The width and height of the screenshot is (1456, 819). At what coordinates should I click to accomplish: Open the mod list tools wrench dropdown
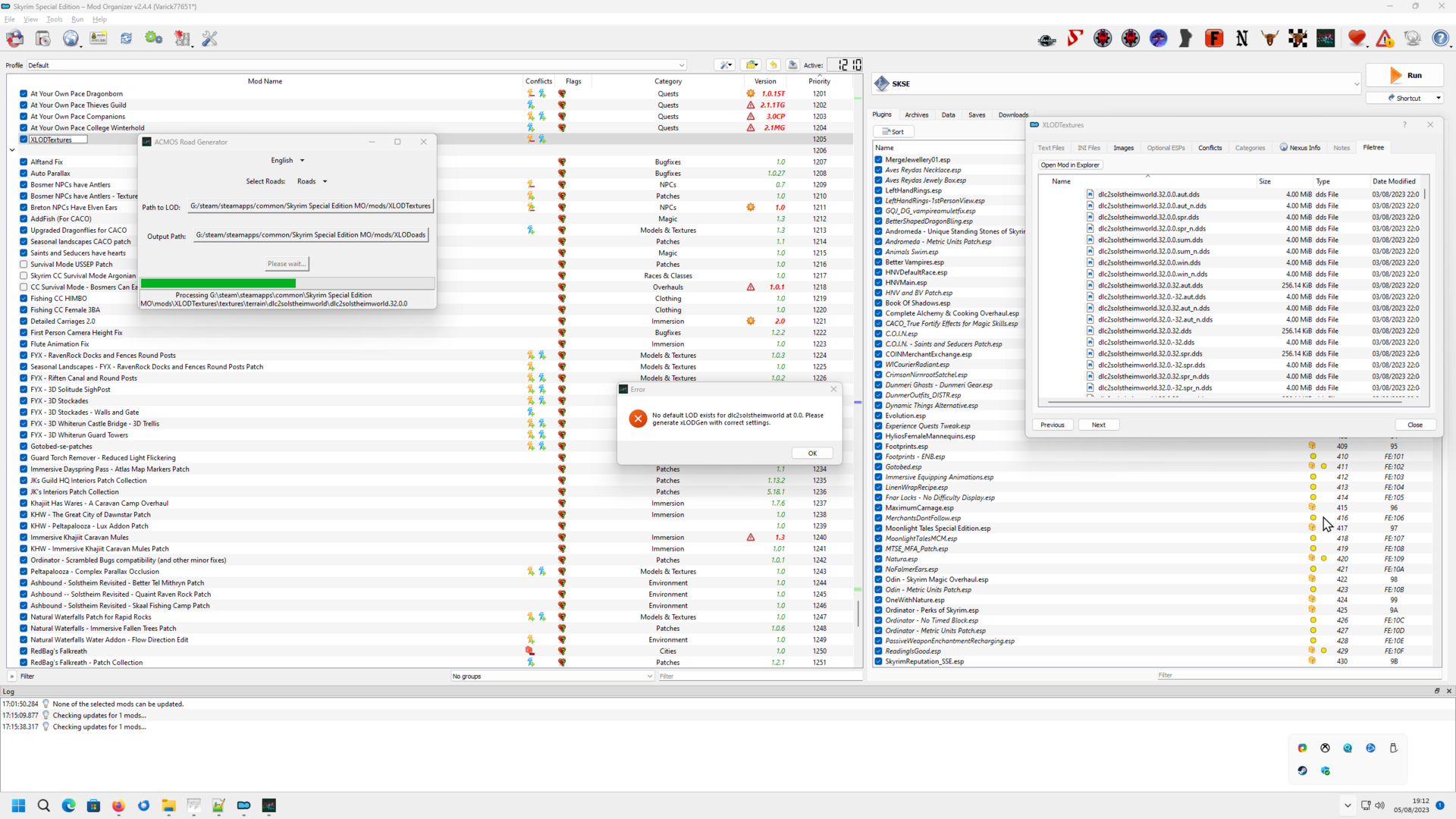point(725,65)
